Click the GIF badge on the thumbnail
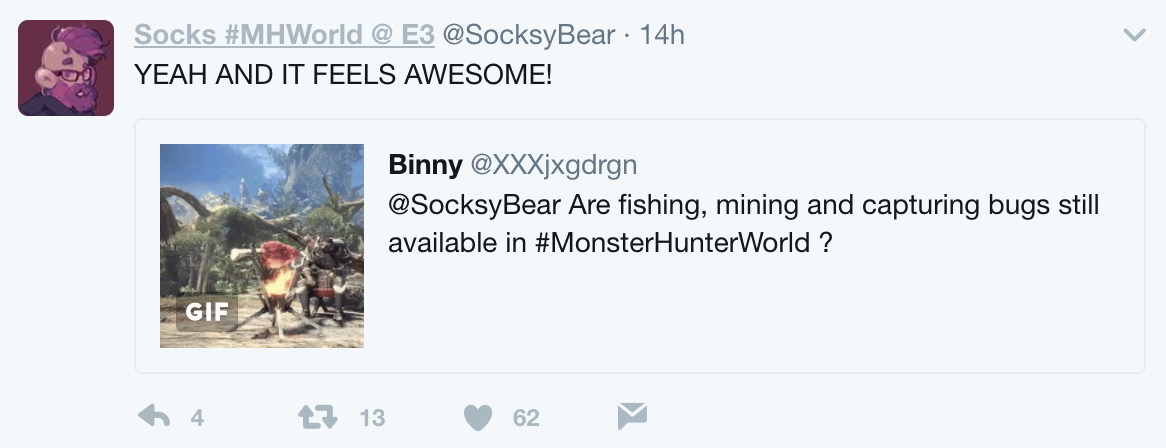This screenshot has height=448, width=1166. pyautogui.click(x=207, y=312)
